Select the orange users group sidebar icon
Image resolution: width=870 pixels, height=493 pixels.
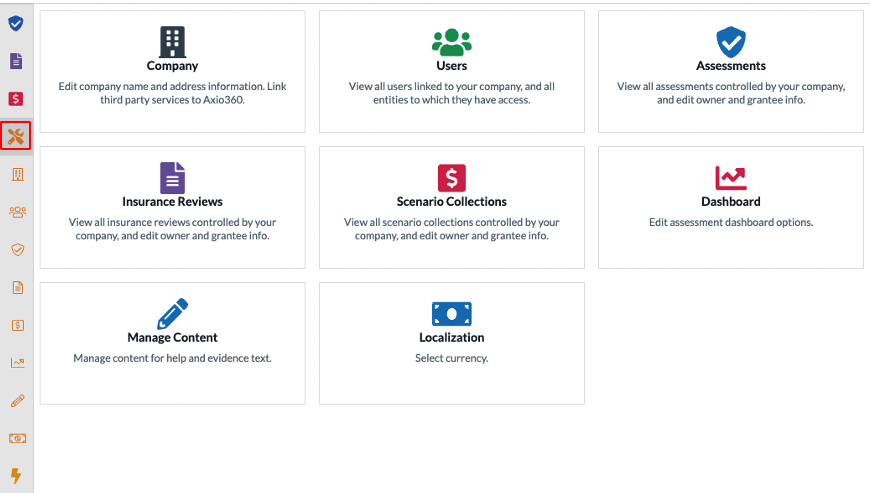pos(18,212)
